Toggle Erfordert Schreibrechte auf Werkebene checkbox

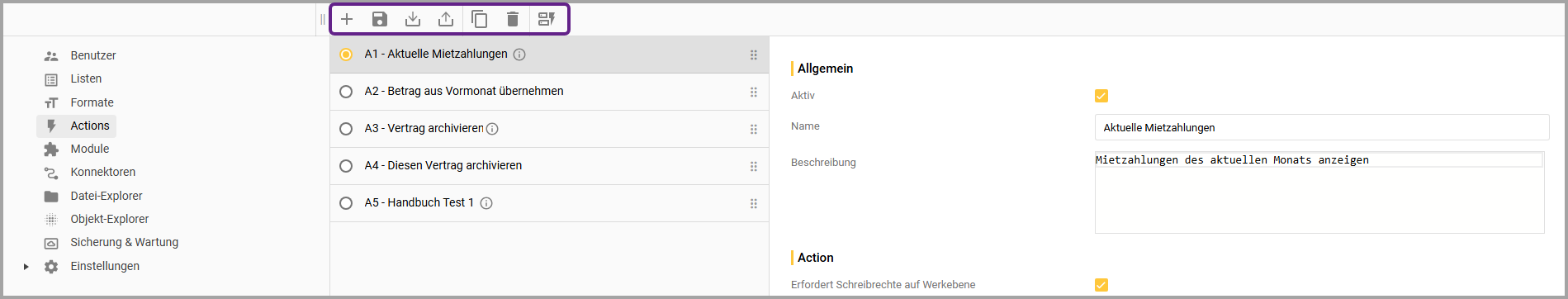1101,285
